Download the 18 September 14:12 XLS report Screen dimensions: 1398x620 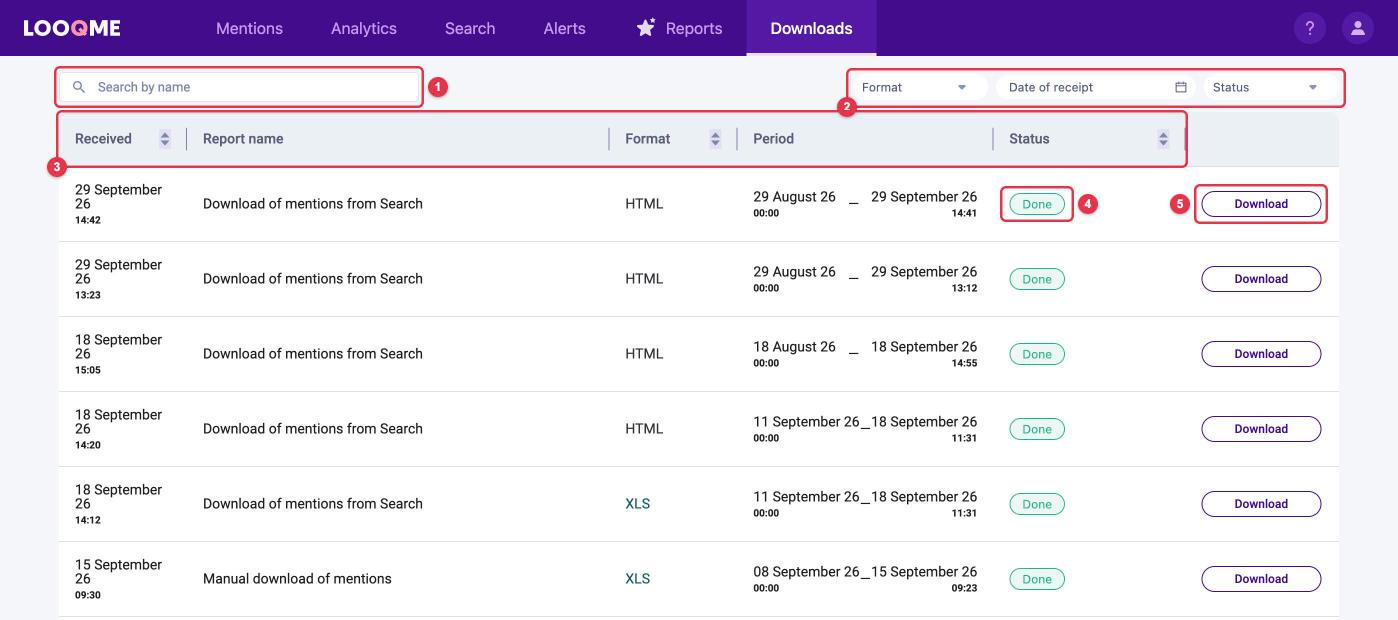pyautogui.click(x=1261, y=504)
